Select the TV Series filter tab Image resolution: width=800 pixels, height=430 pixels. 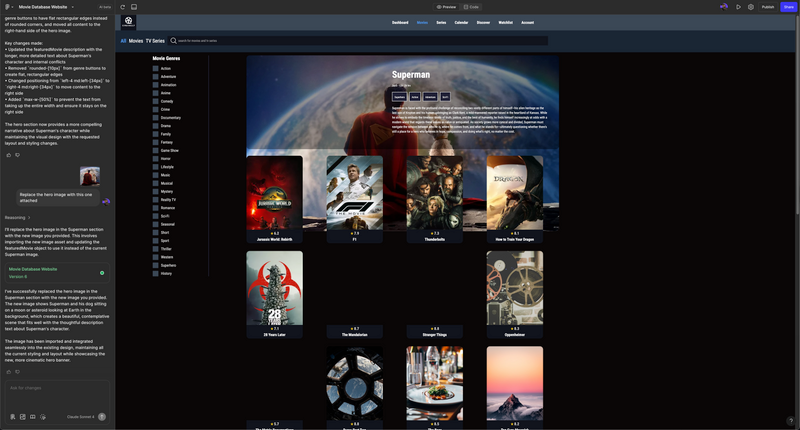point(155,41)
